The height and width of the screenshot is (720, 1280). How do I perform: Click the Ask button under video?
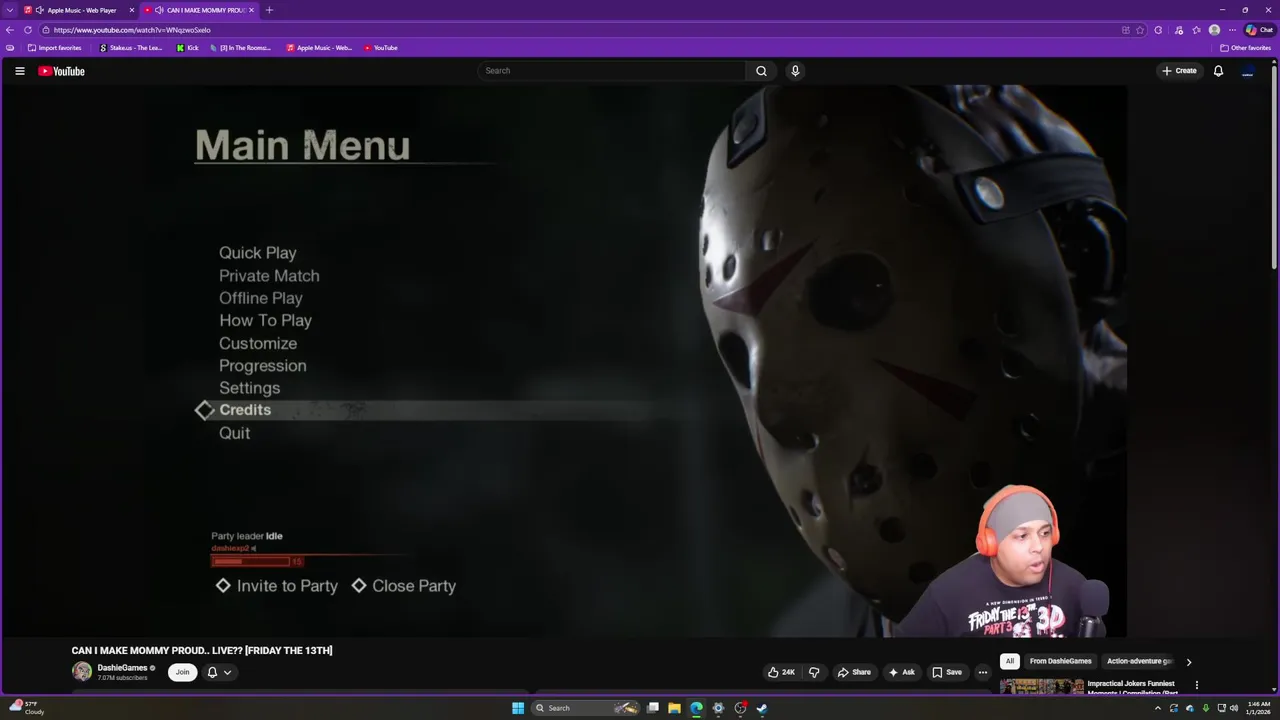pyautogui.click(x=902, y=672)
